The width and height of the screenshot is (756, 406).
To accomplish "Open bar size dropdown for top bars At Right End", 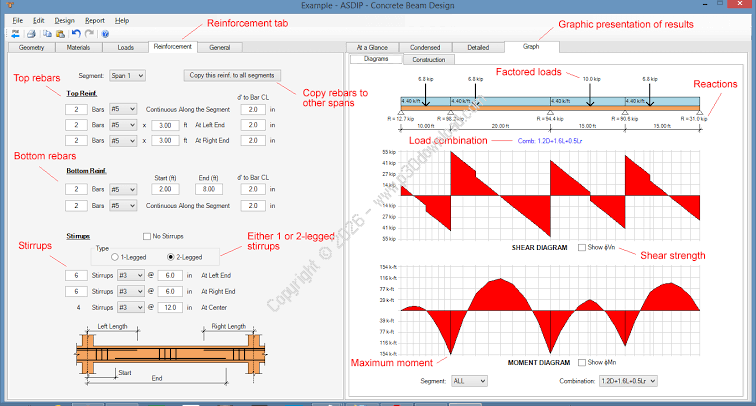I will [x=123, y=141].
